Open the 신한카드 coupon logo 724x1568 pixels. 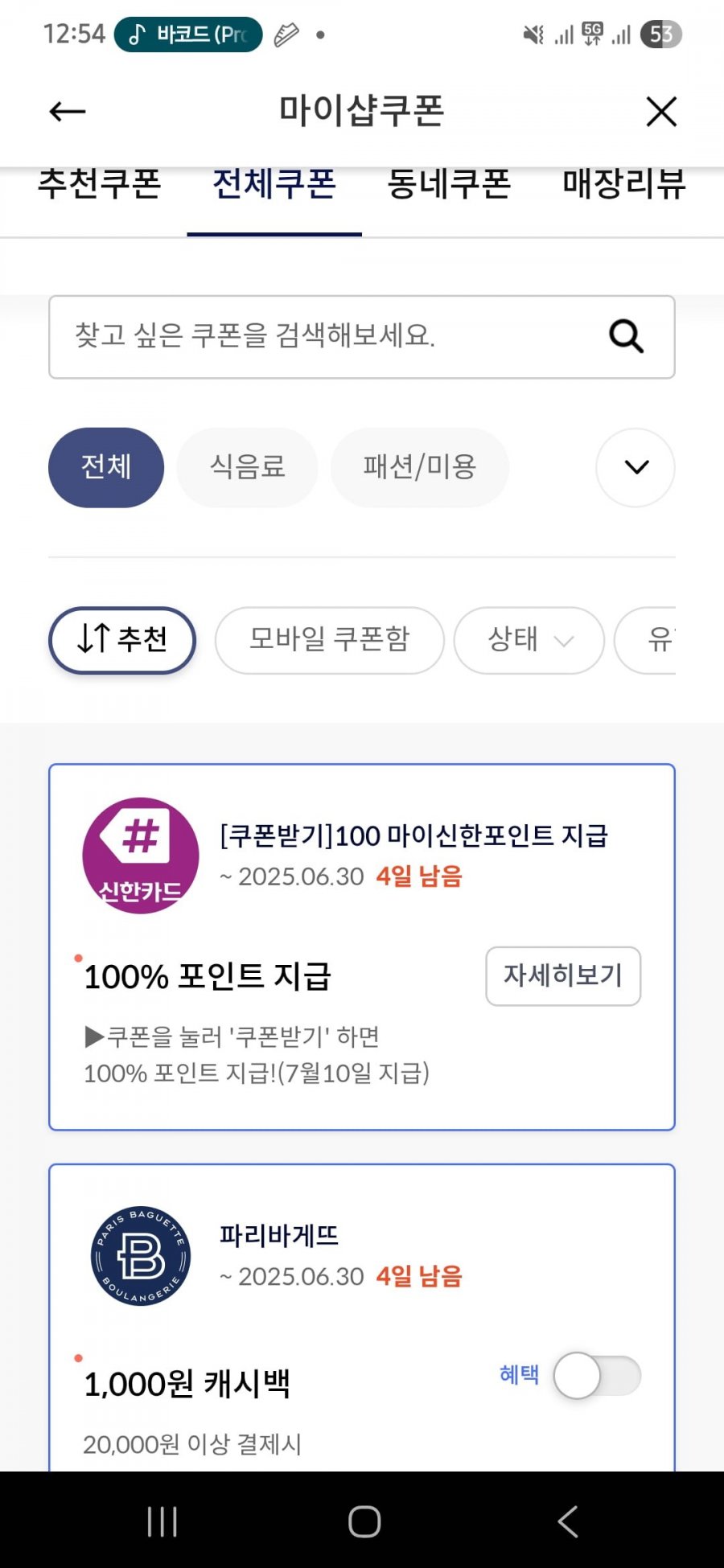(141, 856)
